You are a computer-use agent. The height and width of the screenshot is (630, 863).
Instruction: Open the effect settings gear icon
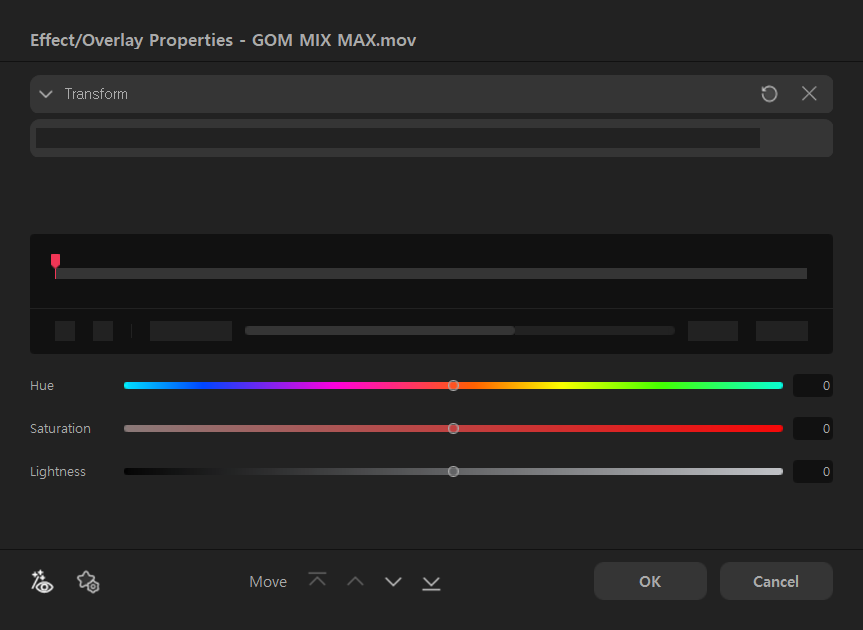[x=88, y=581]
